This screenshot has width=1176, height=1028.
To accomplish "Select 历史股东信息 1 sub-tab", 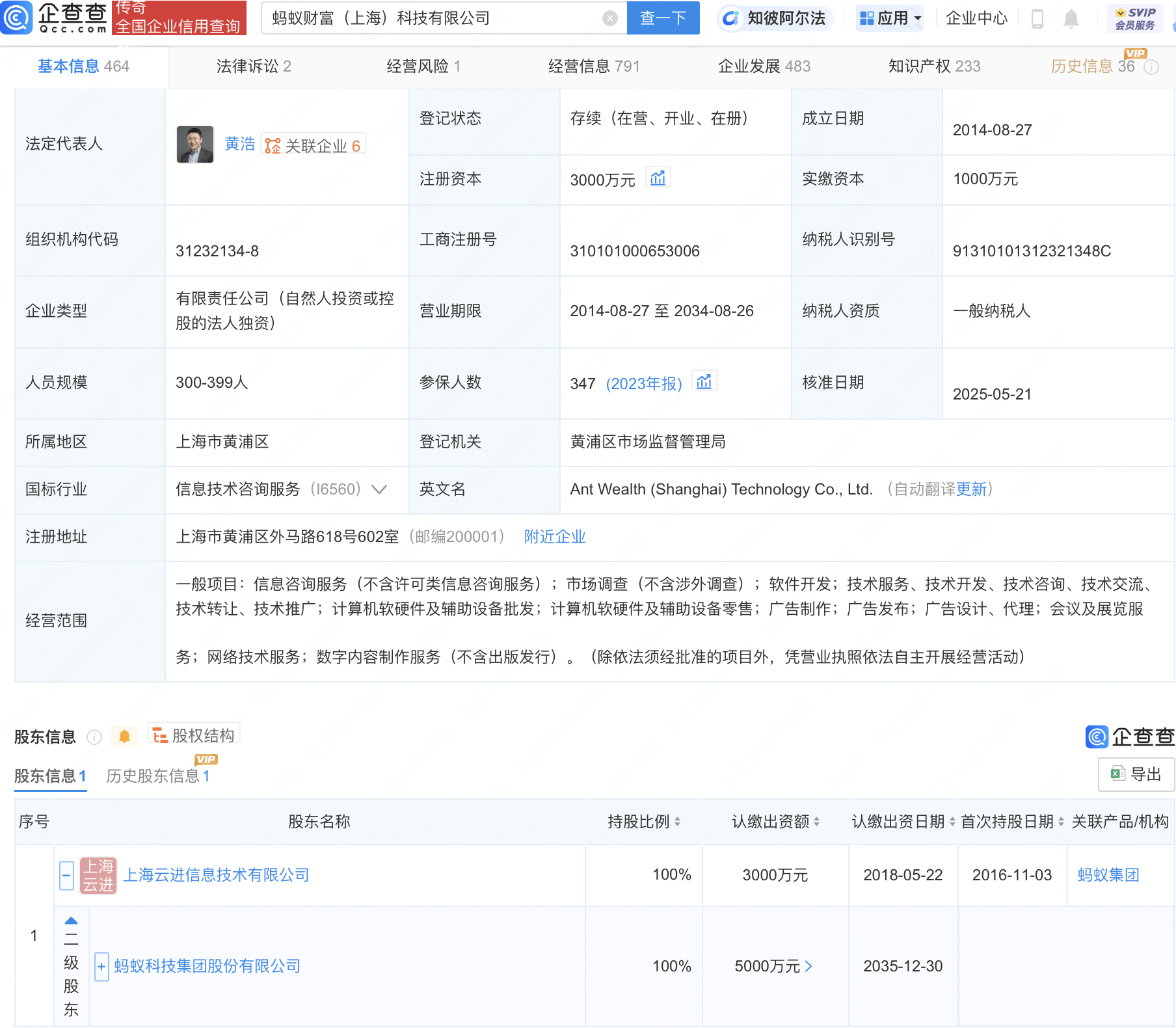I will pyautogui.click(x=158, y=776).
